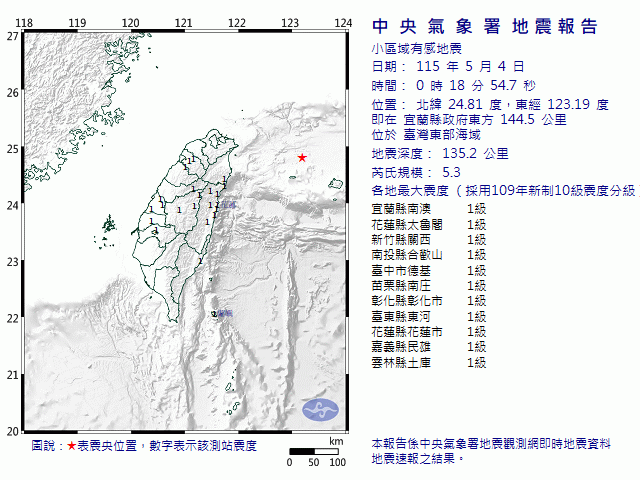Click the Central Weather Administration logo
This screenshot has height=480, width=640.
pos(320,410)
